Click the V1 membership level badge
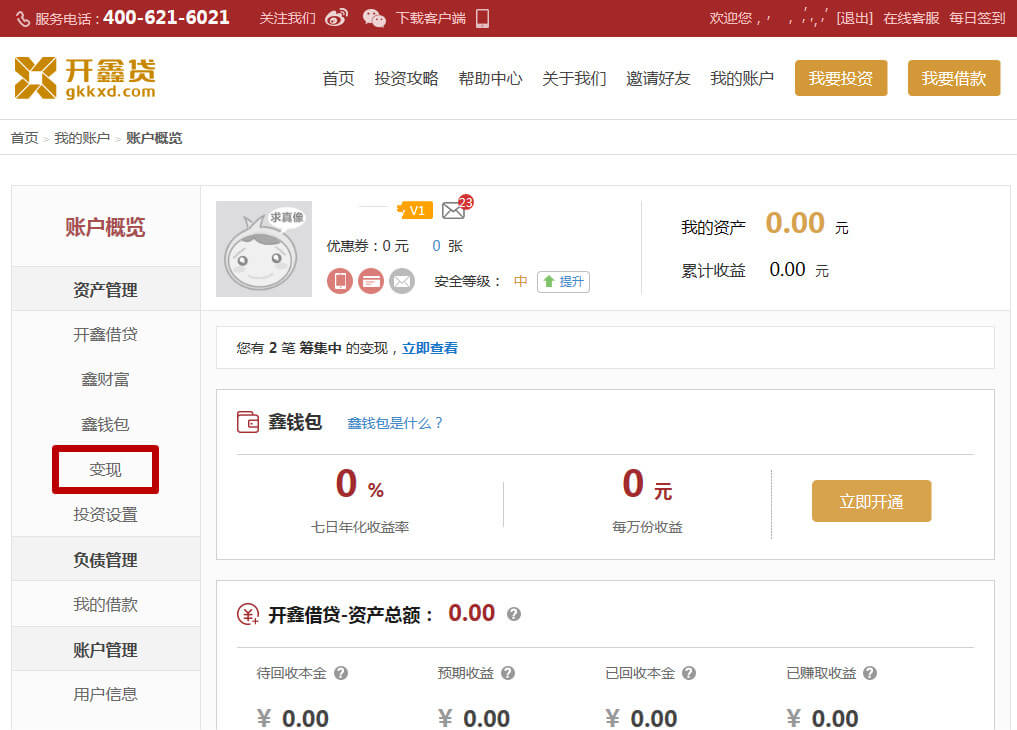 pos(414,210)
